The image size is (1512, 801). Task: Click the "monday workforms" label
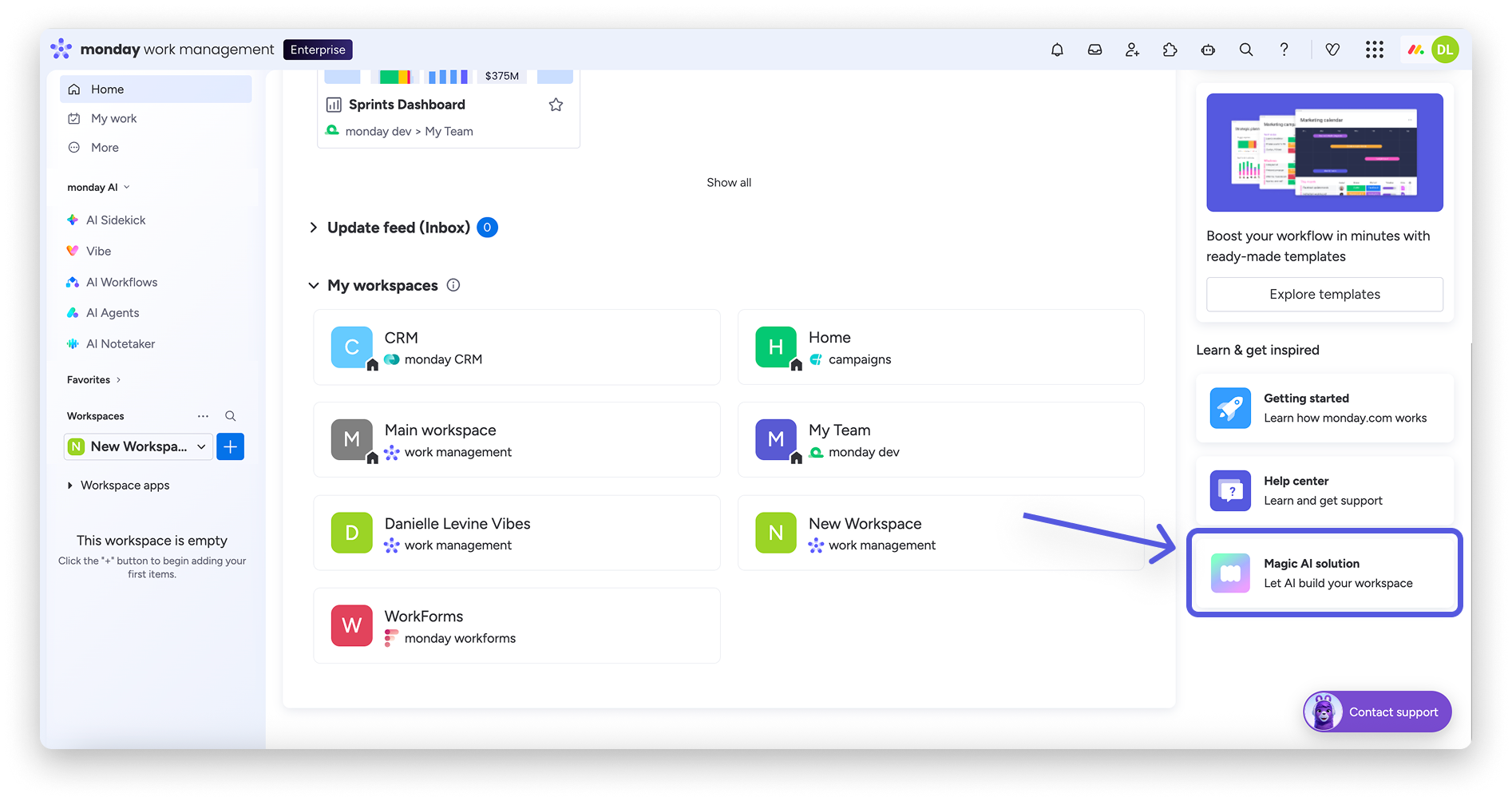coord(460,638)
